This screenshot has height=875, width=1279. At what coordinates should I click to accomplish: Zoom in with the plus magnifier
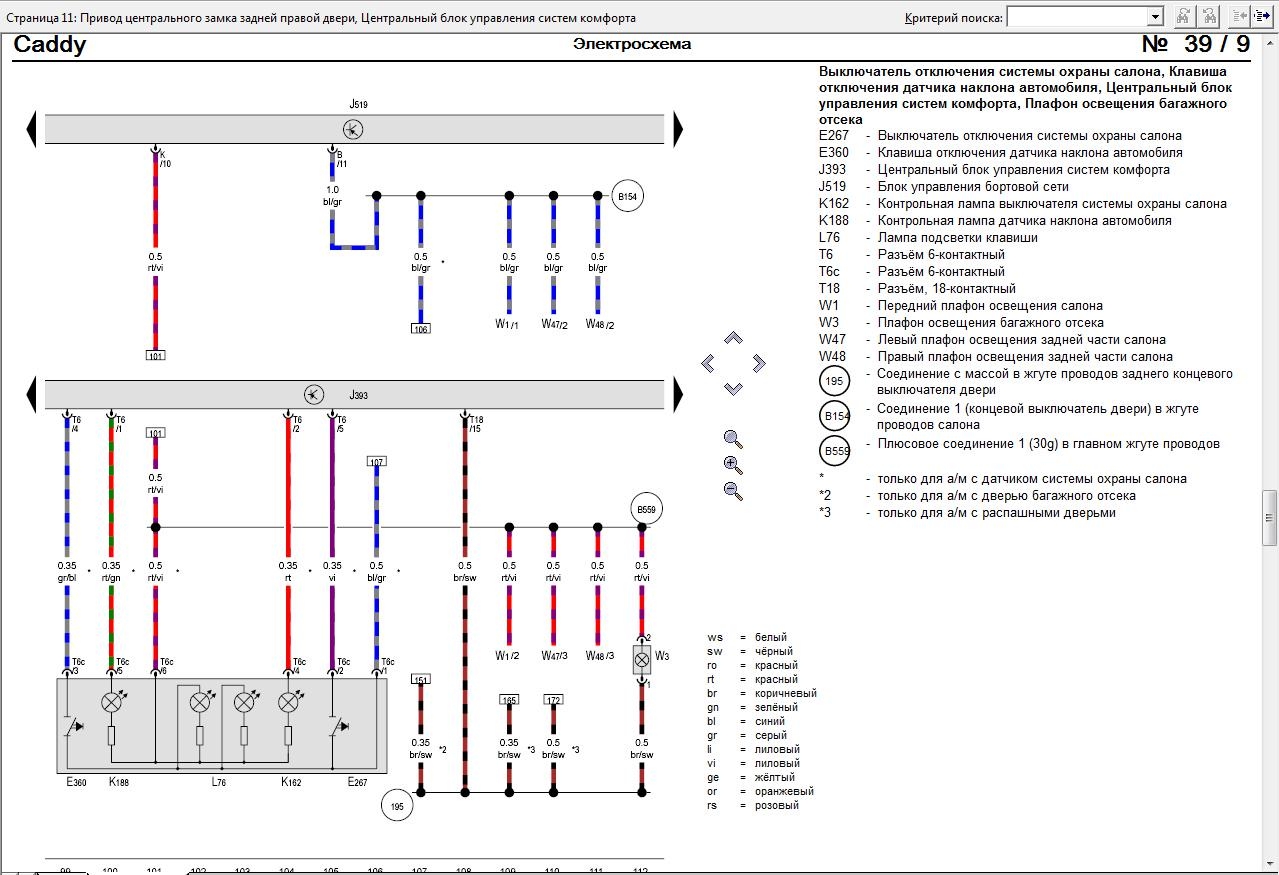(x=733, y=465)
